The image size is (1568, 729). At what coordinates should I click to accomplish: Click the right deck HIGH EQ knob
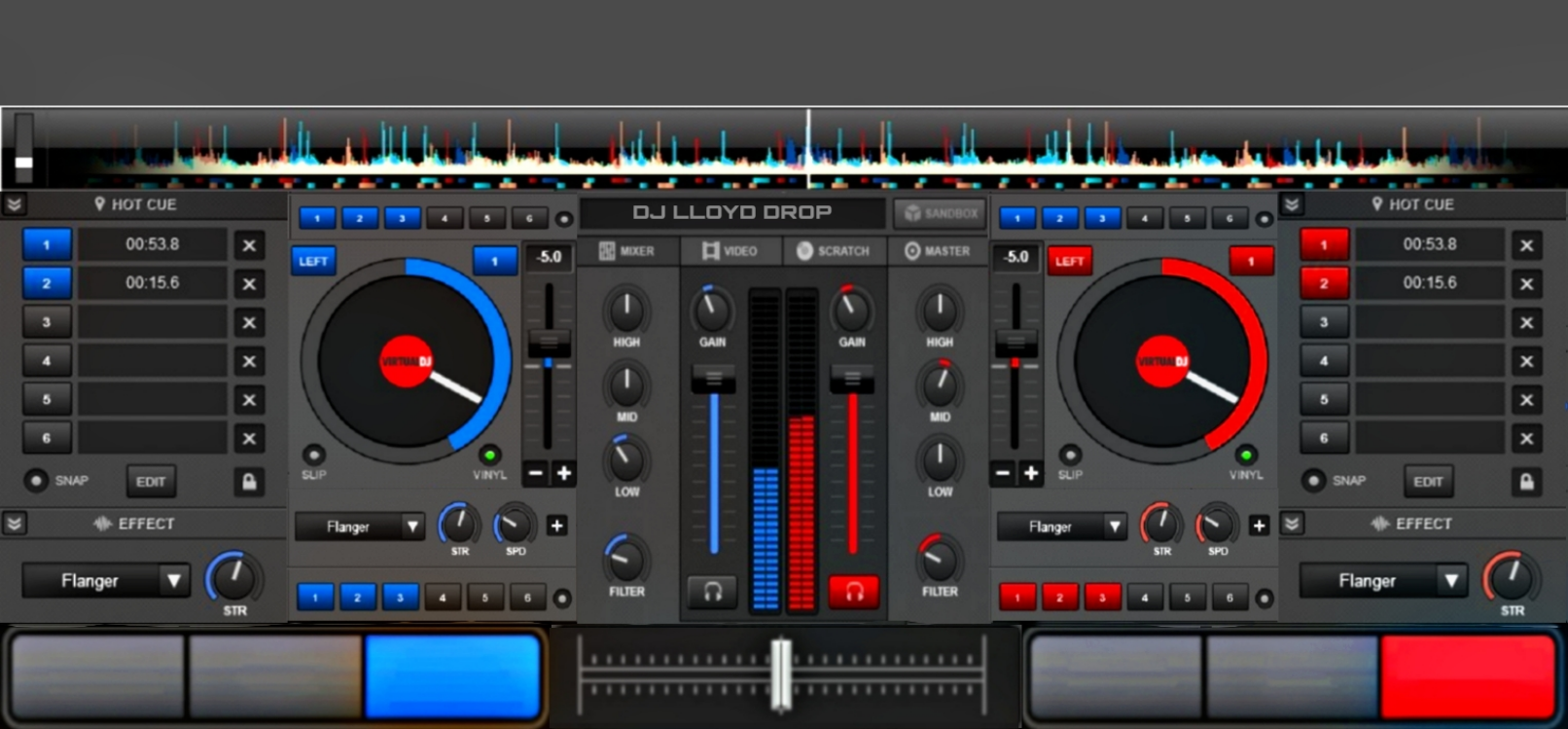[940, 310]
